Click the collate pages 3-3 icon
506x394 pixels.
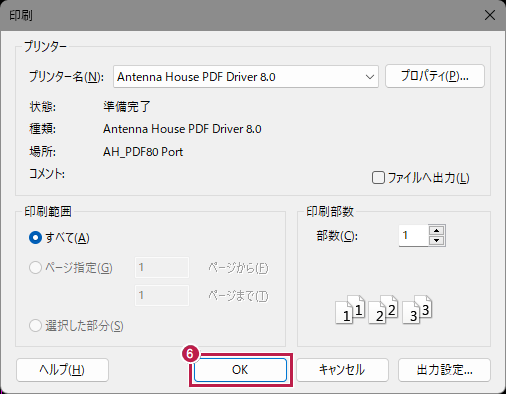pos(417,310)
